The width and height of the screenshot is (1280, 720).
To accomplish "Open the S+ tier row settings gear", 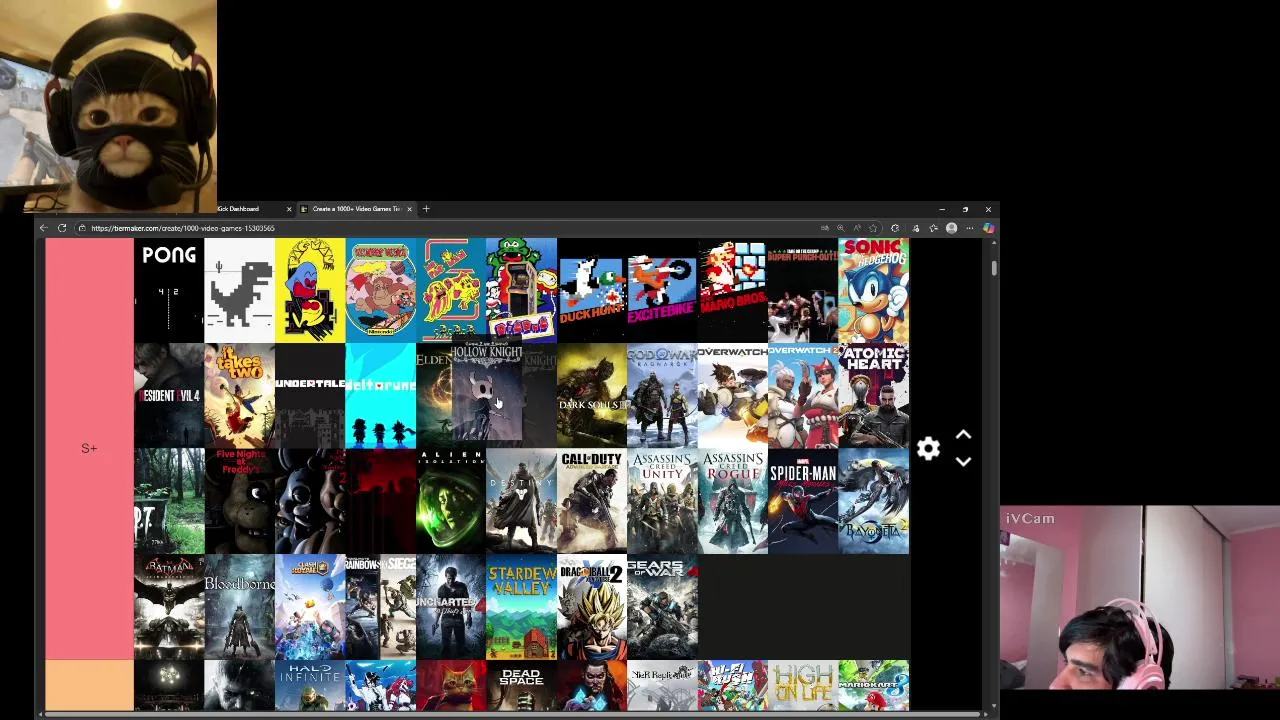I will [928, 448].
